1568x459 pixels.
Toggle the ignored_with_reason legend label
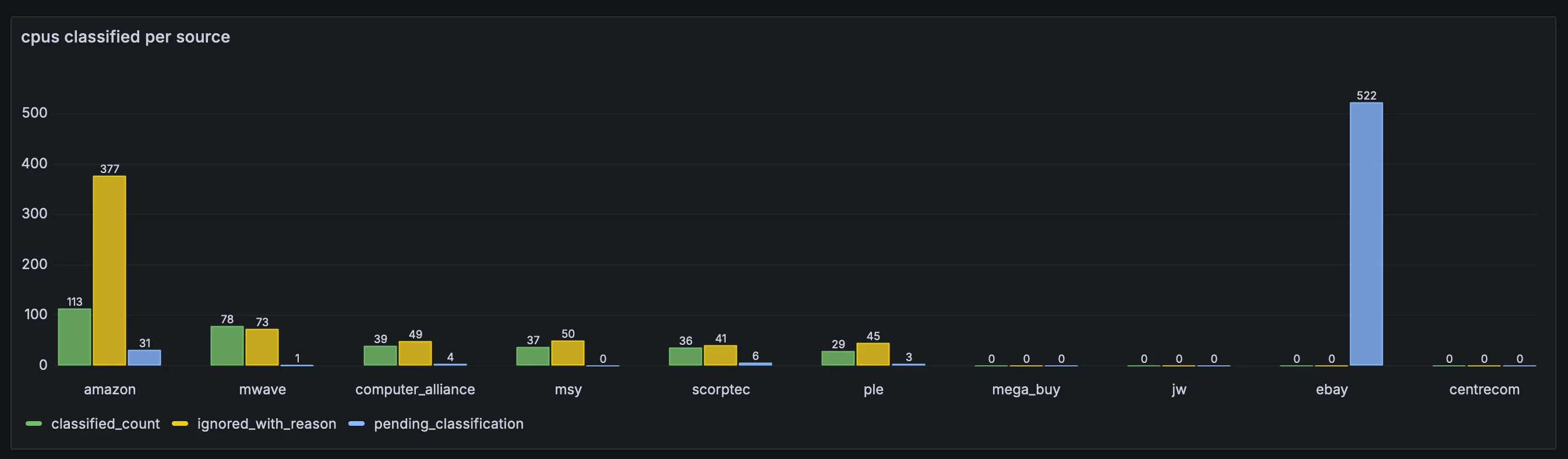(x=266, y=423)
